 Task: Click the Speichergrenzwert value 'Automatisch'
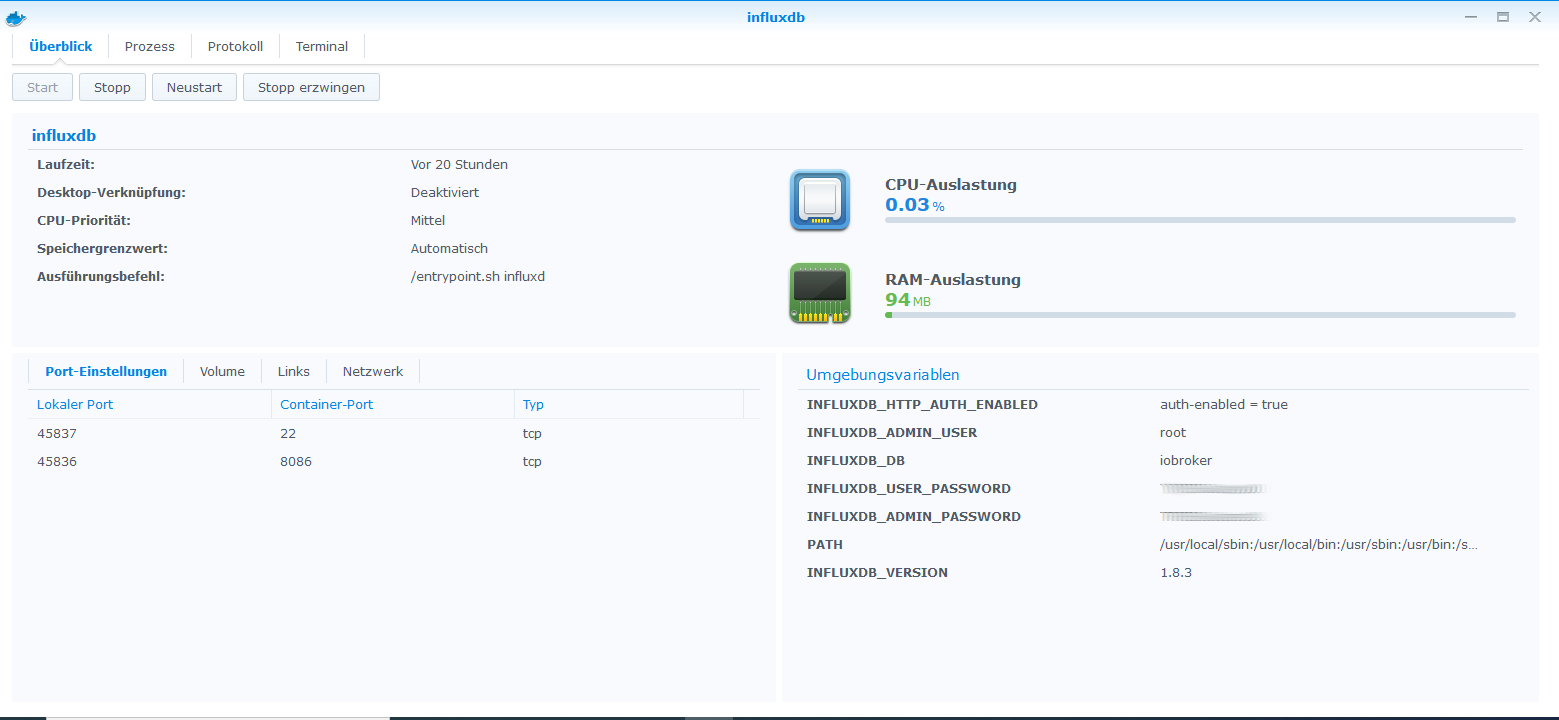pos(449,248)
